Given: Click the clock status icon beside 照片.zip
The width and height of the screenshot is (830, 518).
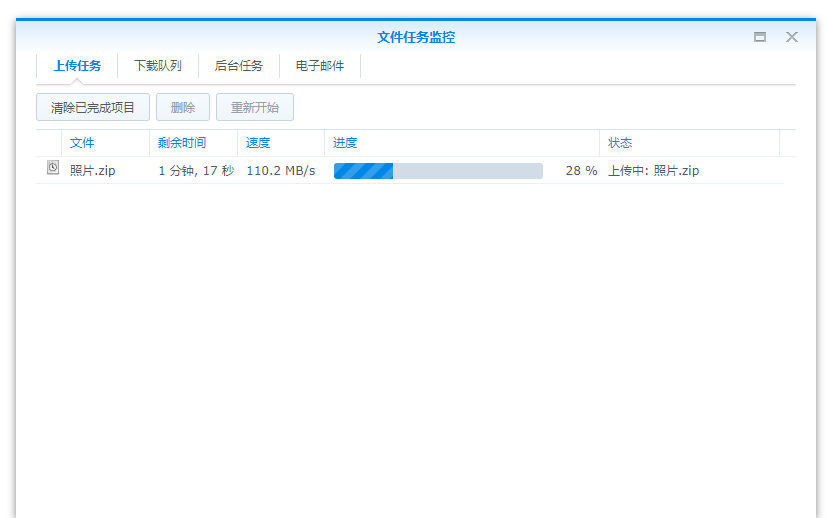Looking at the screenshot, I should (53, 168).
